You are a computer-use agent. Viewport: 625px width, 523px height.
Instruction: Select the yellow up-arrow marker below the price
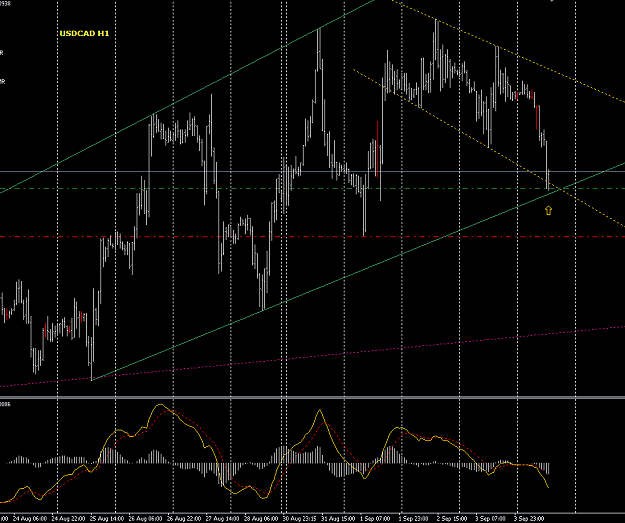click(x=548, y=210)
